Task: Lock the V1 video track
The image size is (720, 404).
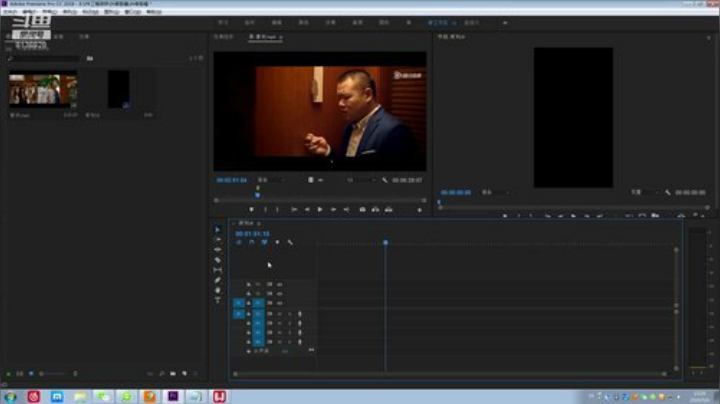Action: (x=248, y=303)
